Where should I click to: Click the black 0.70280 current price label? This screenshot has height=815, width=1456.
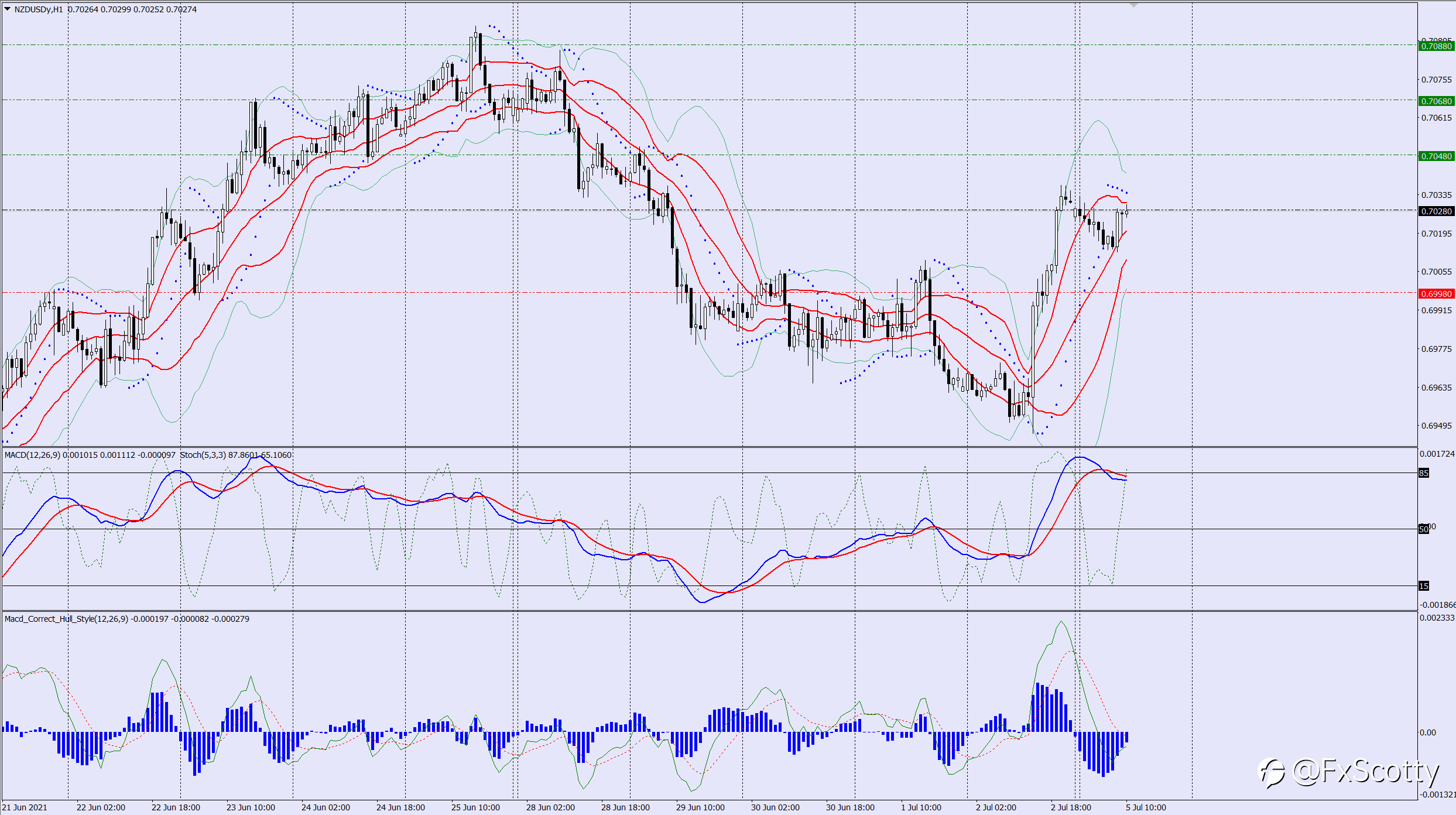click(x=1437, y=211)
